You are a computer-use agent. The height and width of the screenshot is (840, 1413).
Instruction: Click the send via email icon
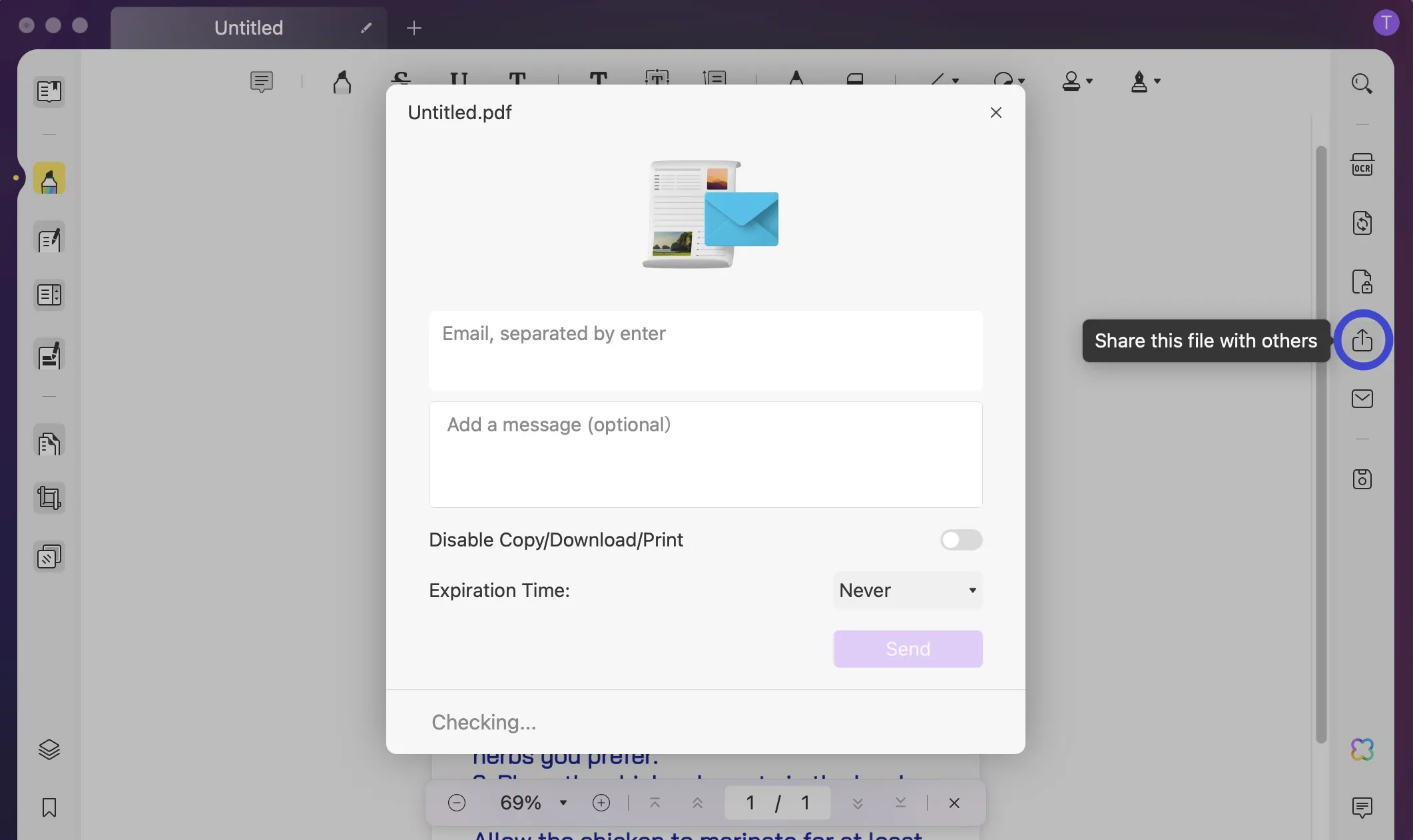click(x=1362, y=398)
